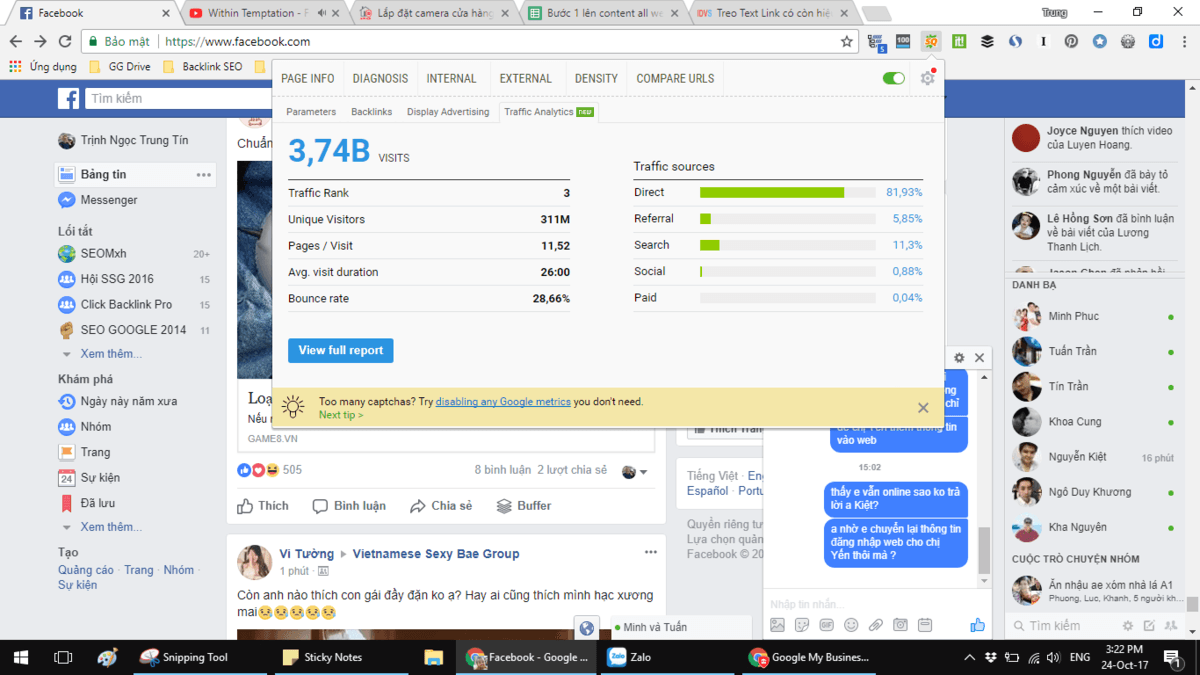Open Windows Start menu
The height and width of the screenshot is (675, 1200).
[x=20, y=657]
